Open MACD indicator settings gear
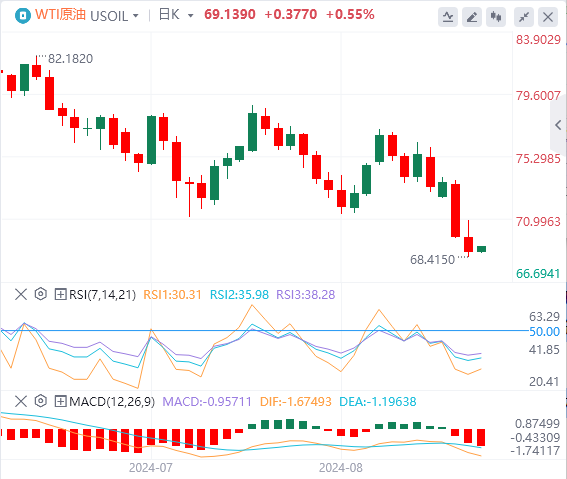567x479 pixels. click(x=41, y=401)
